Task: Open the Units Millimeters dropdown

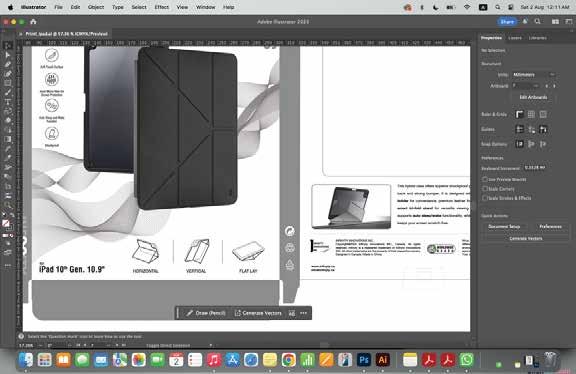Action: click(x=533, y=75)
